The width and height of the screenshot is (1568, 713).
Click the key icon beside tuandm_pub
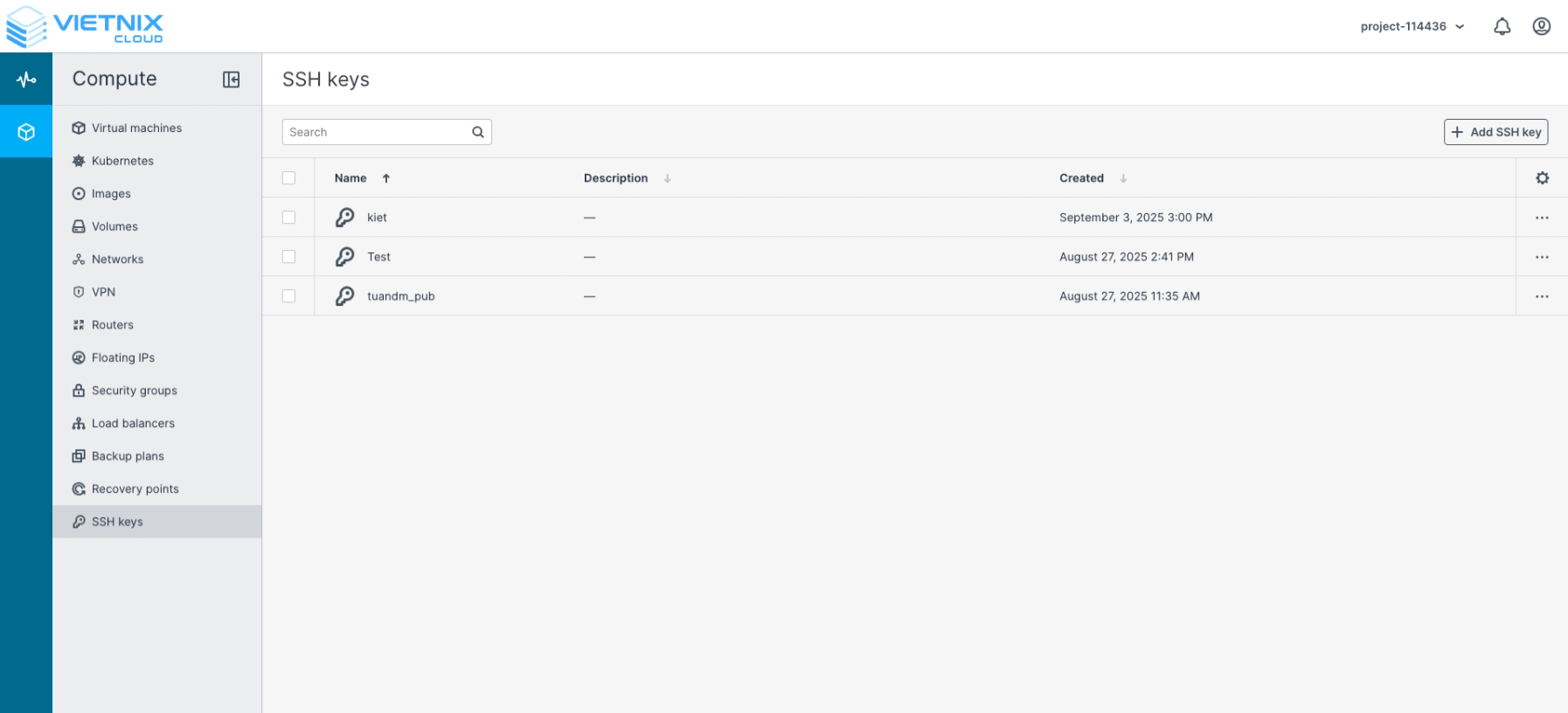[x=345, y=296]
